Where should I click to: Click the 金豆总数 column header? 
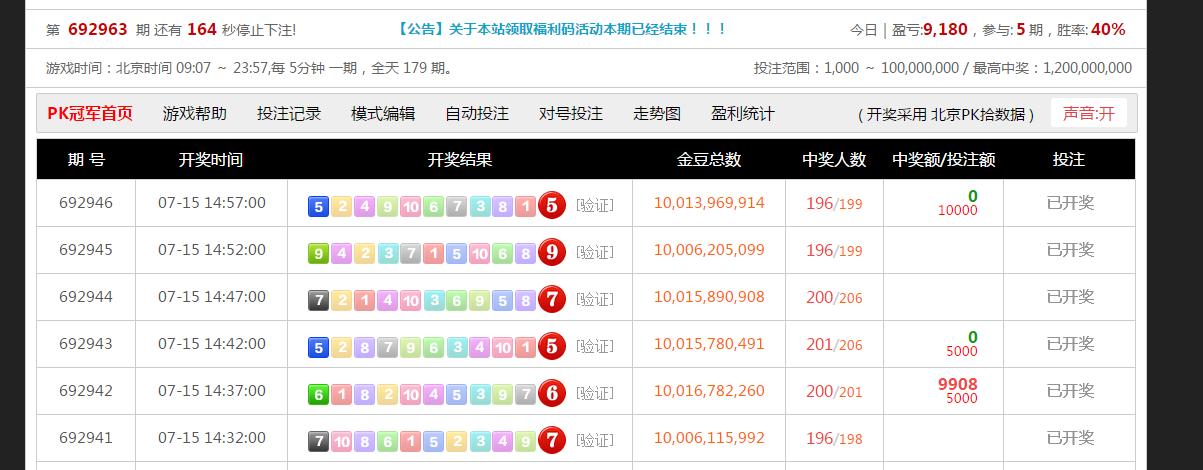[709, 159]
